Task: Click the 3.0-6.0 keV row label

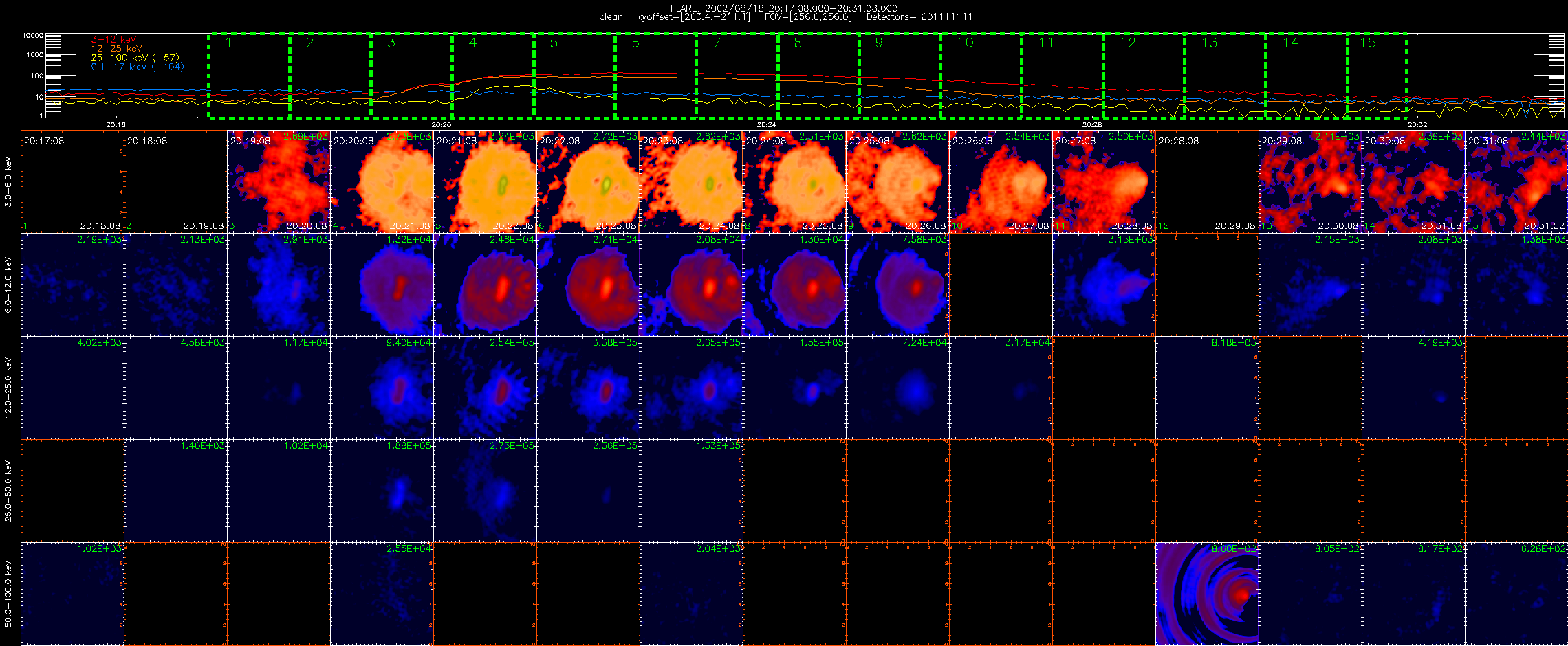Action: [x=8, y=181]
